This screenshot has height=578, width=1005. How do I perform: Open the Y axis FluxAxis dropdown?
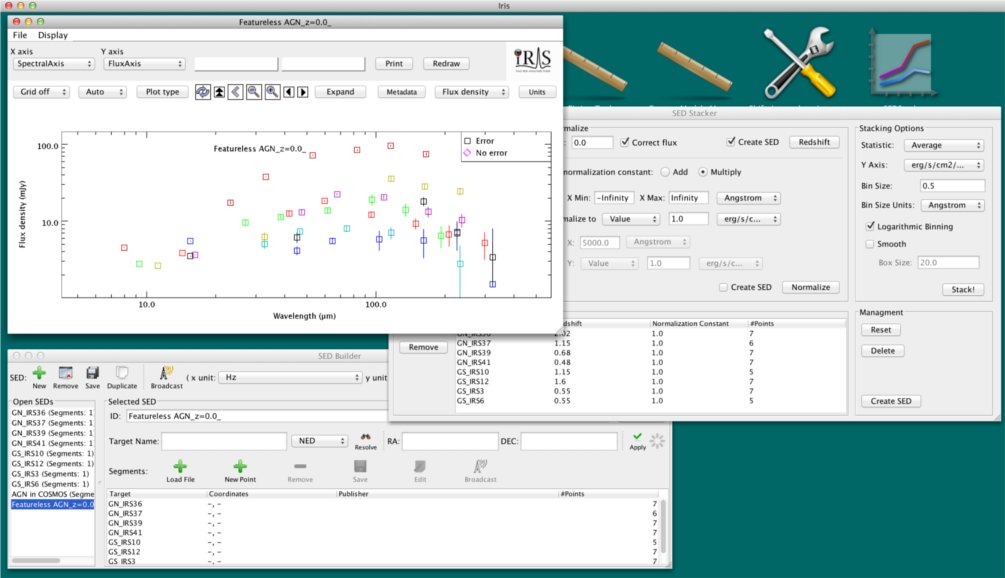click(144, 63)
